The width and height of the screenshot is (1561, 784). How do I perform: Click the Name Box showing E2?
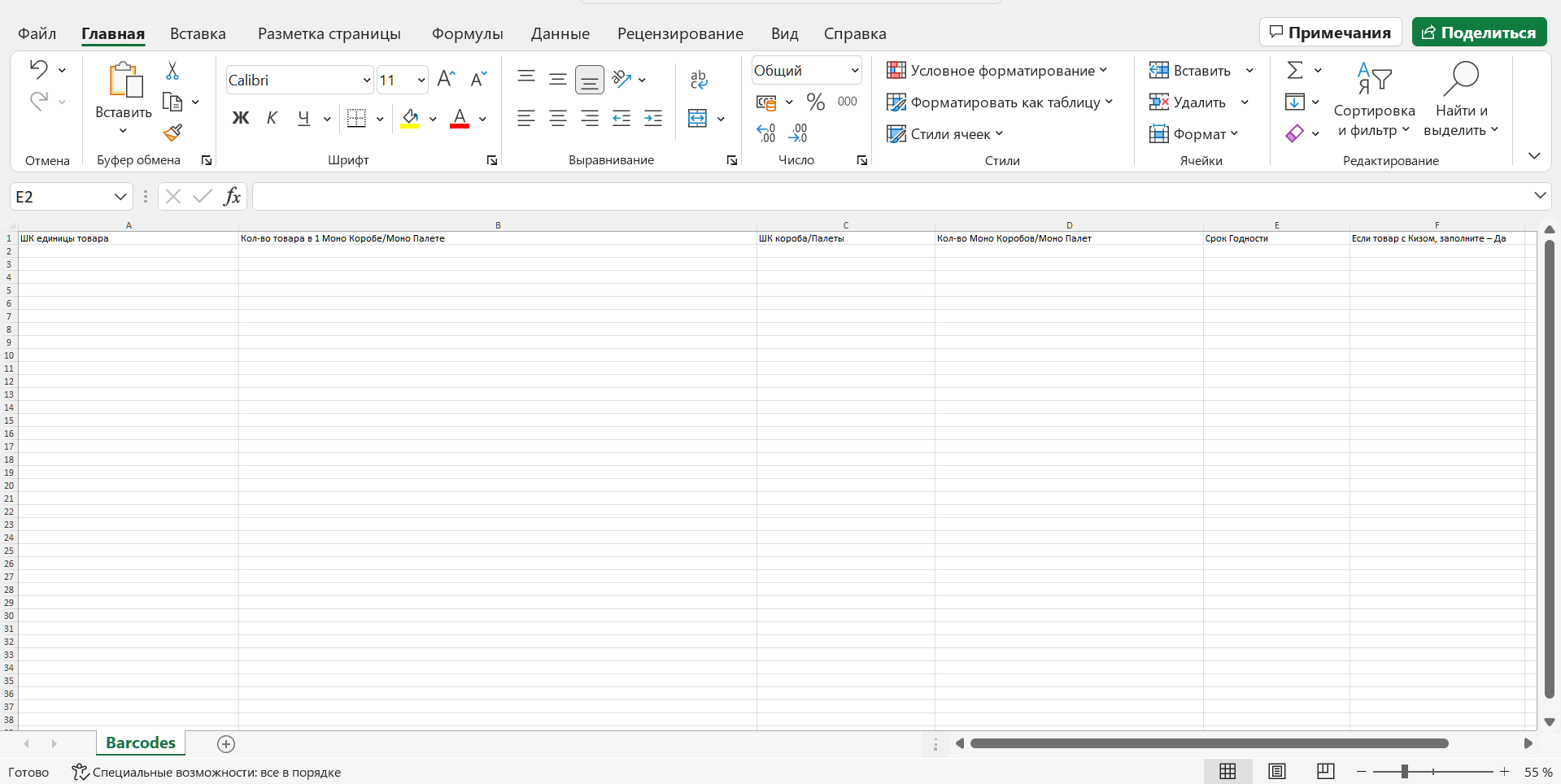pyautogui.click(x=61, y=197)
